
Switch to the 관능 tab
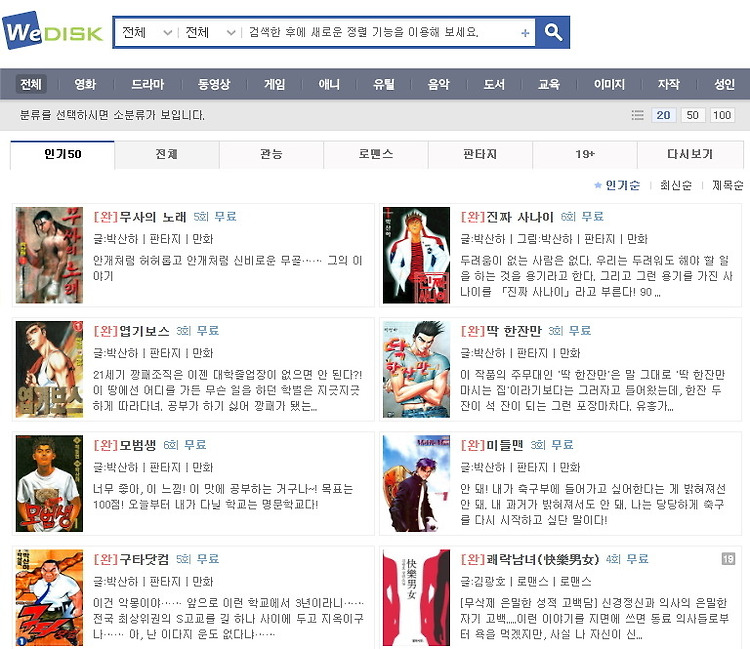[x=271, y=154]
